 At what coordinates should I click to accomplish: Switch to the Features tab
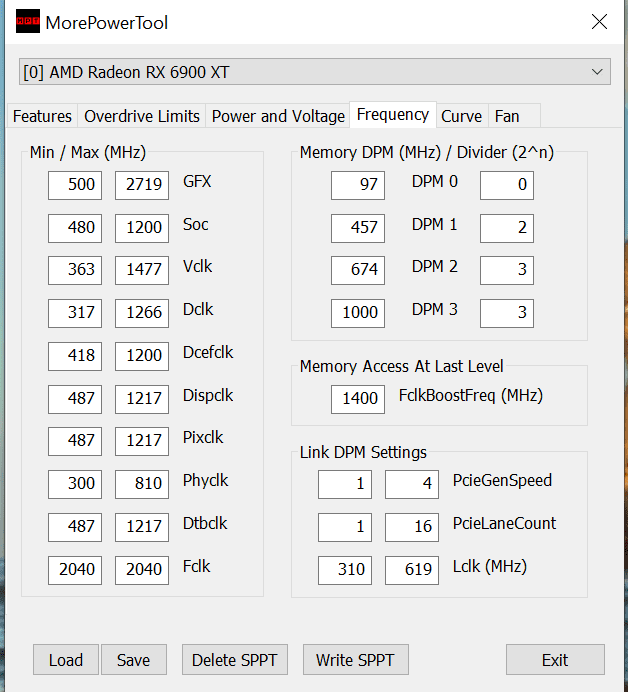(42, 116)
